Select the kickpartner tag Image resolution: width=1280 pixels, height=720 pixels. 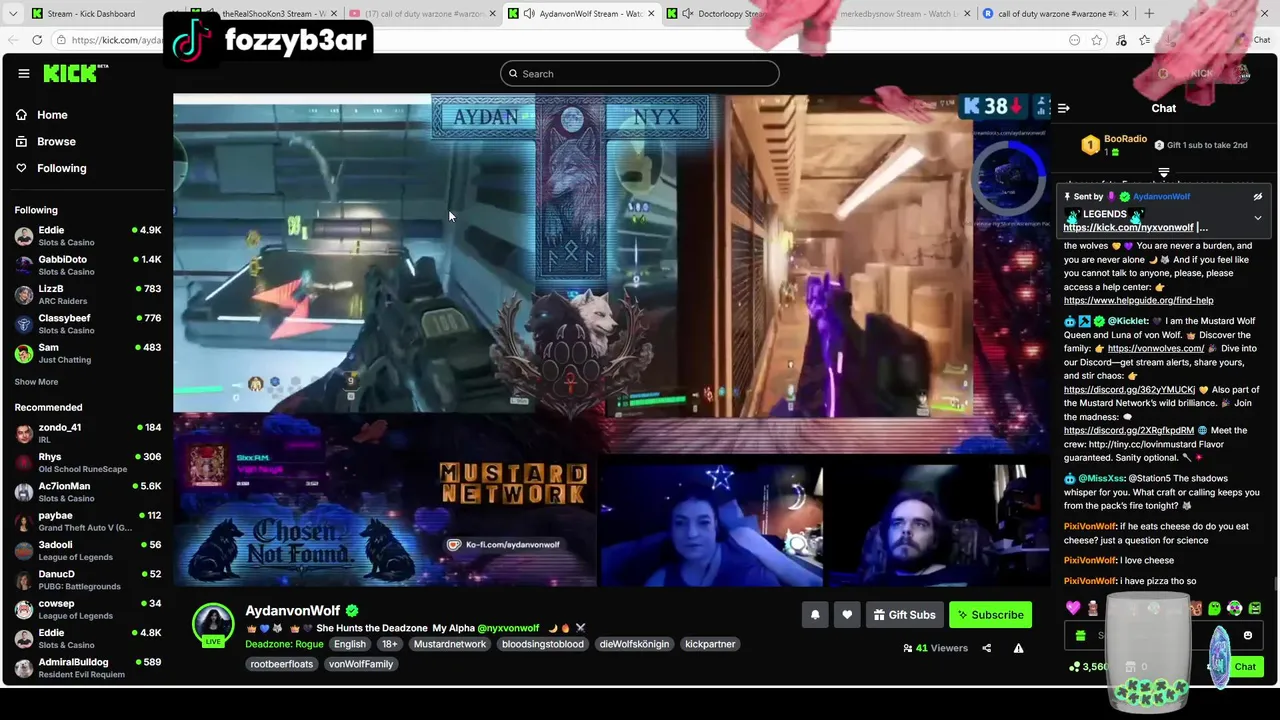pos(710,644)
